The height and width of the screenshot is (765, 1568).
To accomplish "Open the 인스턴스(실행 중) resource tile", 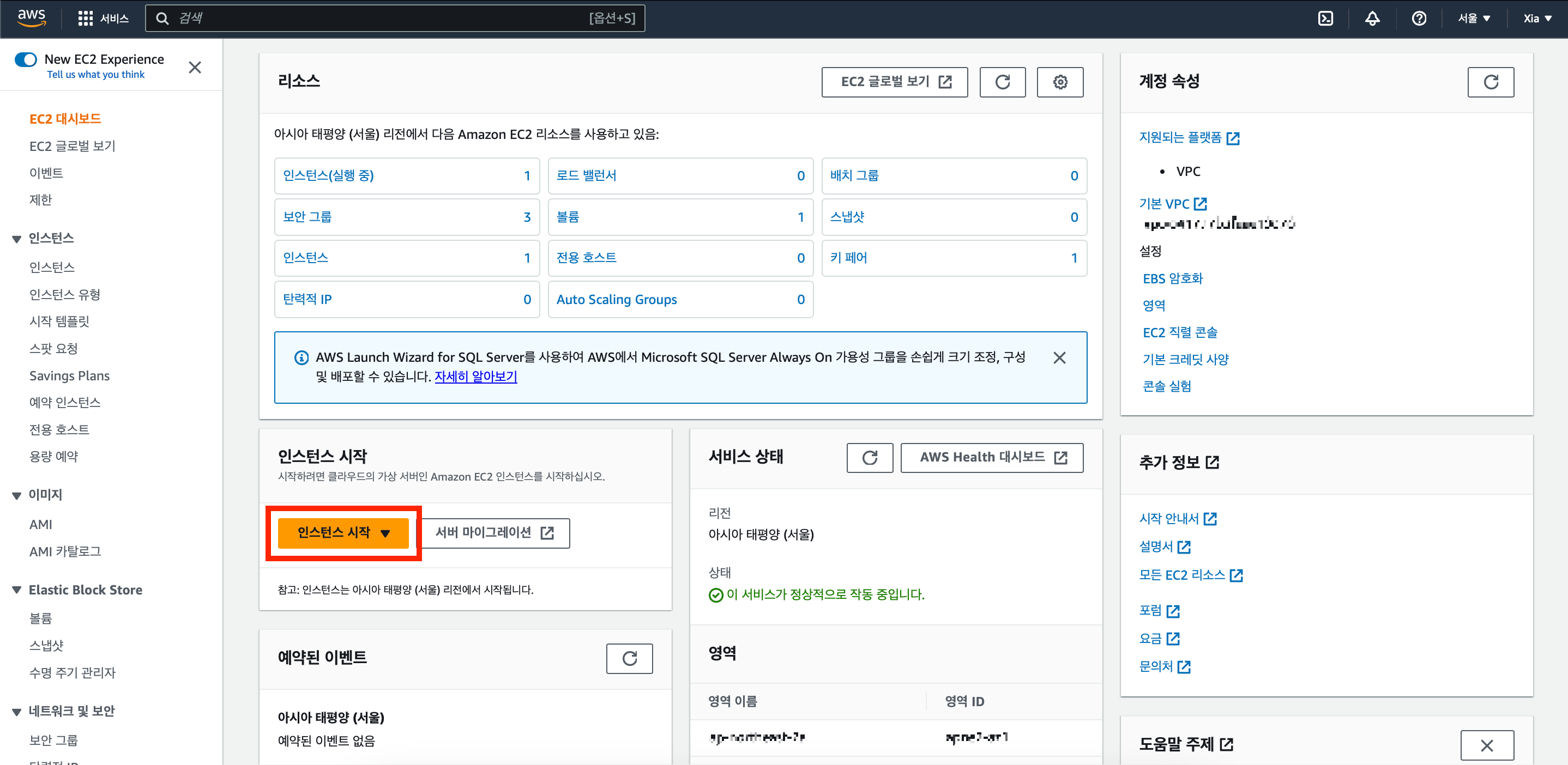I will (407, 176).
